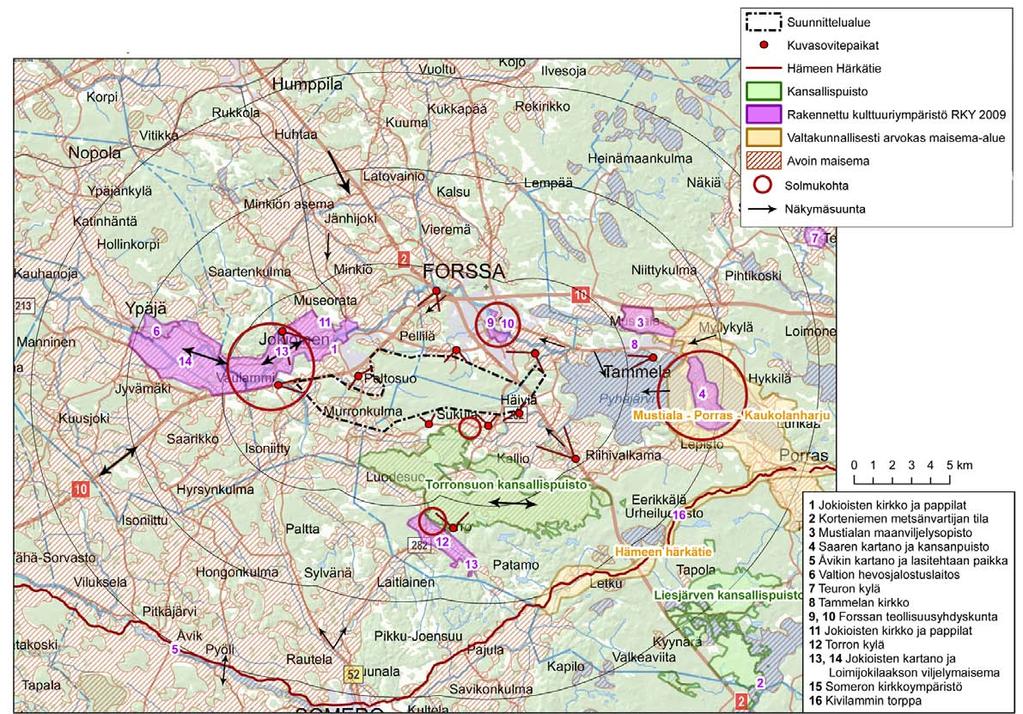Select the orange arvokas maisema-alue legend swatch

764,138
